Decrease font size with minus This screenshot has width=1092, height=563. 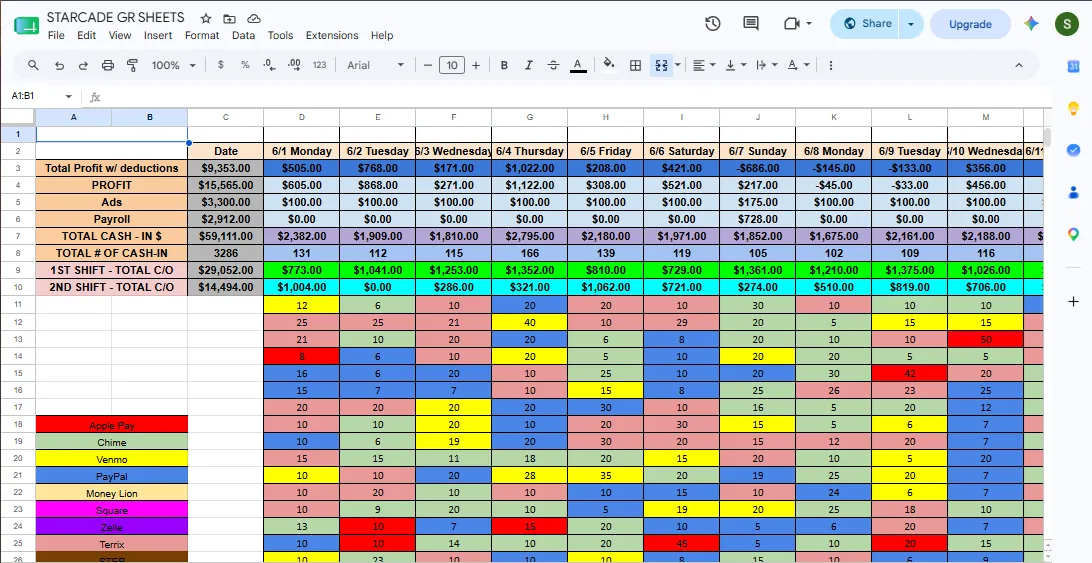[428, 65]
